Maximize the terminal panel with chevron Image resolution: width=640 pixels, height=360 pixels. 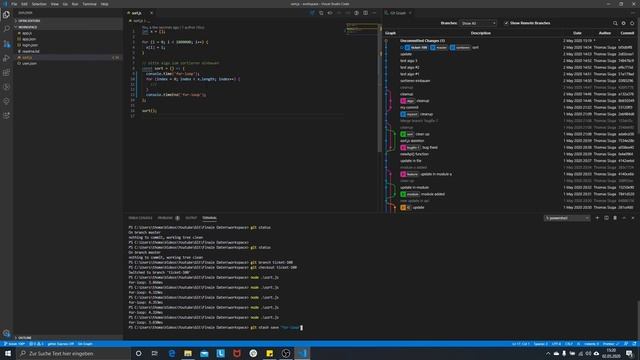(x=624, y=218)
